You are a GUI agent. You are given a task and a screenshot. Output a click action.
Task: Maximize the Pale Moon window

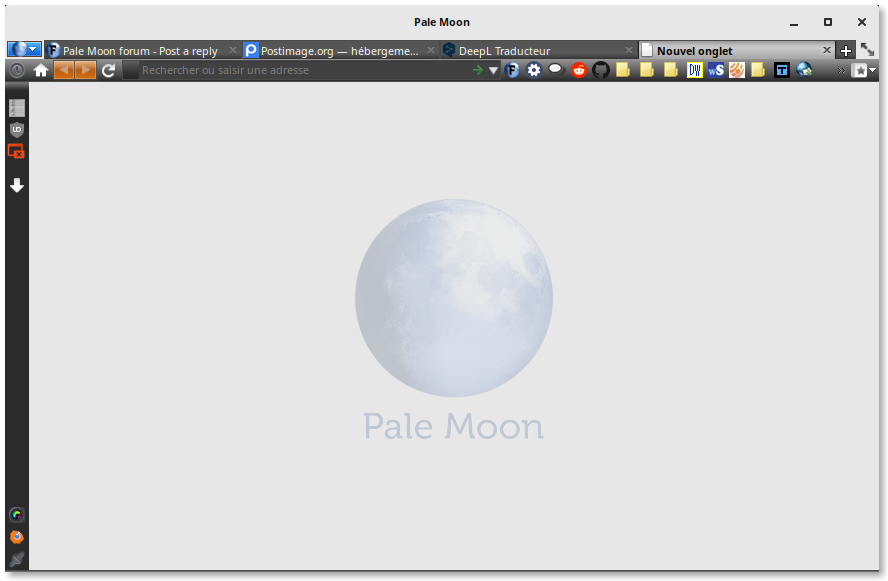click(828, 22)
